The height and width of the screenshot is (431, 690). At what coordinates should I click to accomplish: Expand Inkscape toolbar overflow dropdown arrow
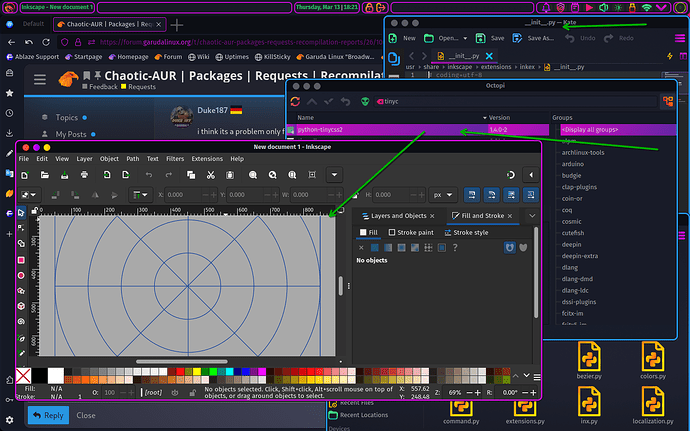[334, 175]
